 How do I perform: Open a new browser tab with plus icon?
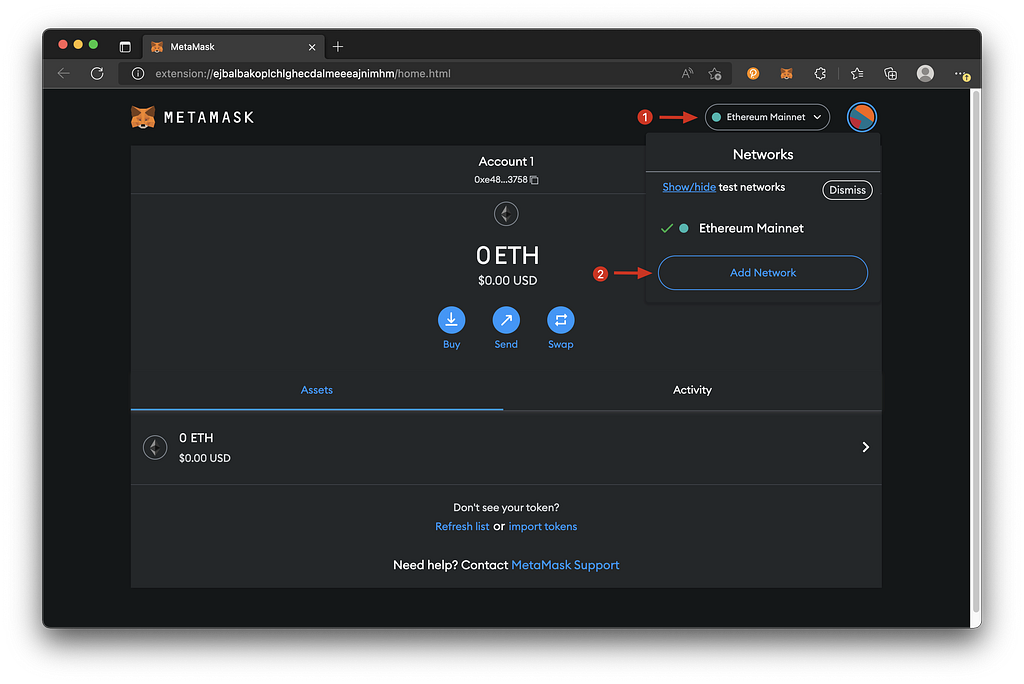click(x=338, y=46)
